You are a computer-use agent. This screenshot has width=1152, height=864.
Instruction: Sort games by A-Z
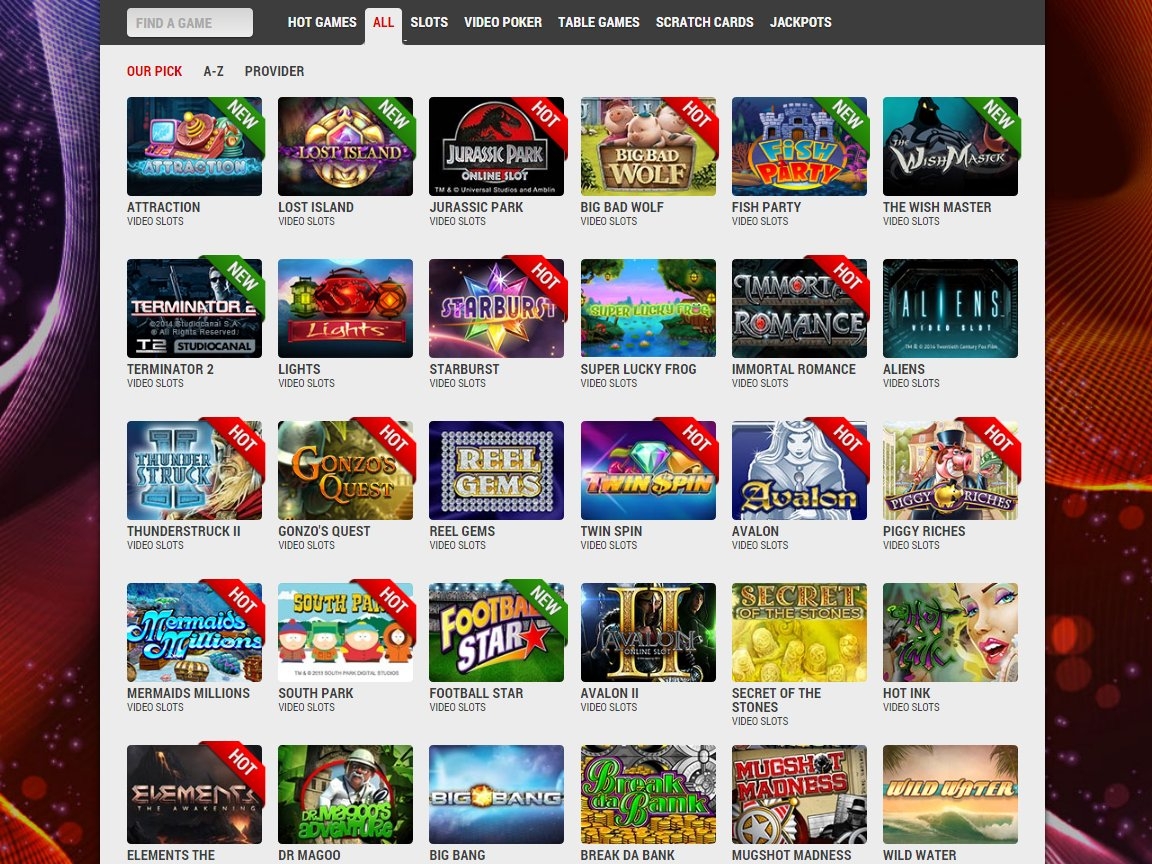click(x=213, y=71)
